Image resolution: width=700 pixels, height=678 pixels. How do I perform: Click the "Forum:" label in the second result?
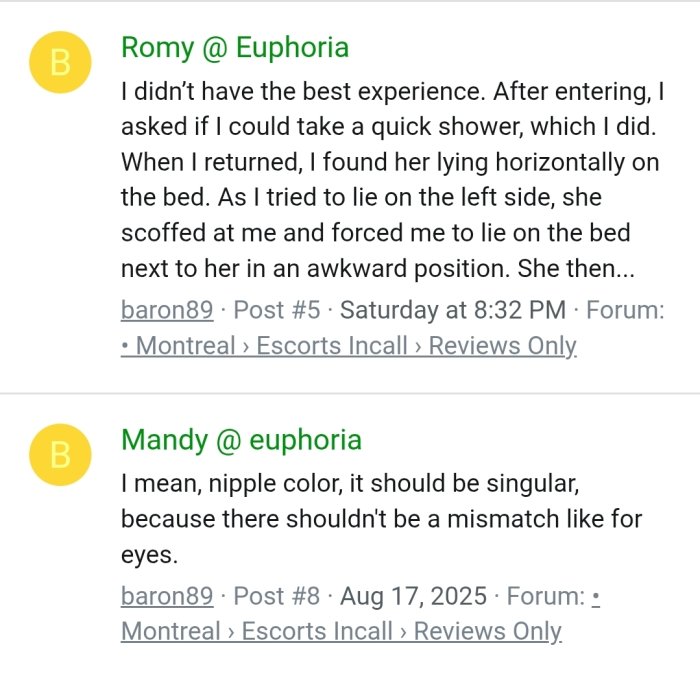click(546, 596)
